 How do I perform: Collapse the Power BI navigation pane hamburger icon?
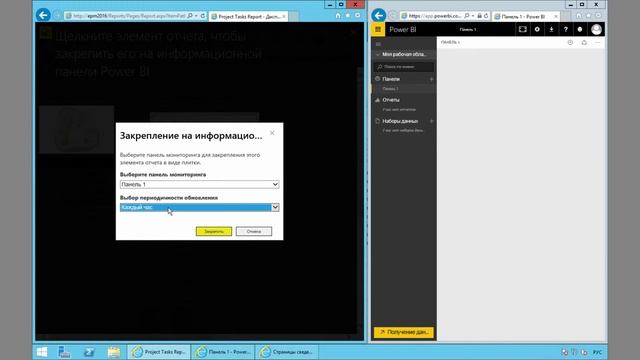click(x=378, y=44)
